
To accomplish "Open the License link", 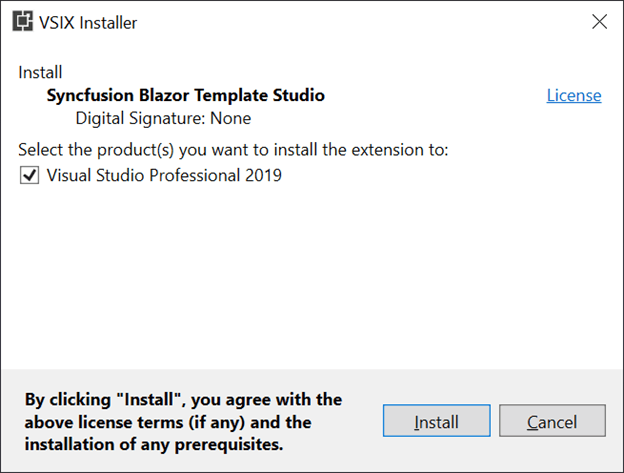I will click(x=574, y=96).
